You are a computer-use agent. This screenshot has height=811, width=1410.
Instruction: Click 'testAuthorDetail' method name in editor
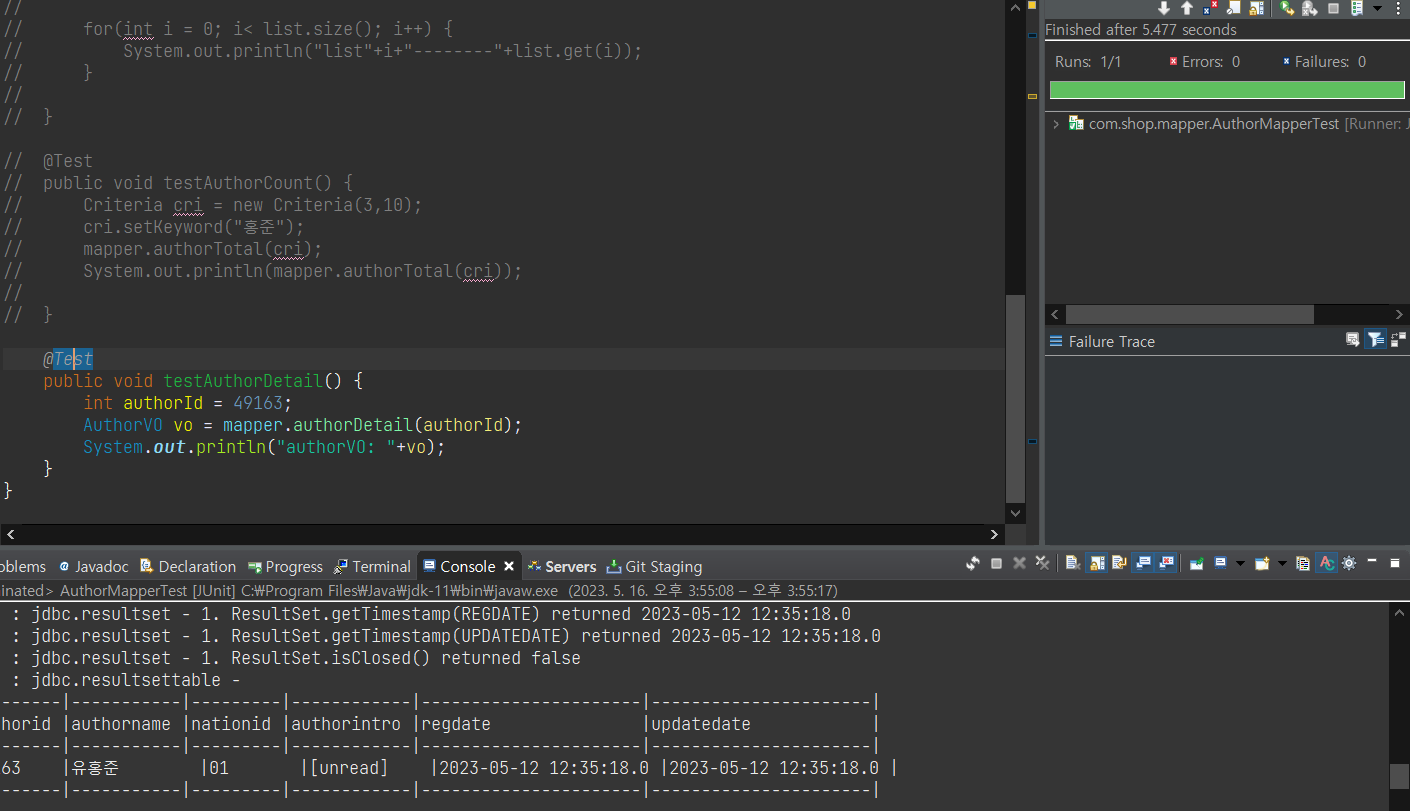[243, 381]
